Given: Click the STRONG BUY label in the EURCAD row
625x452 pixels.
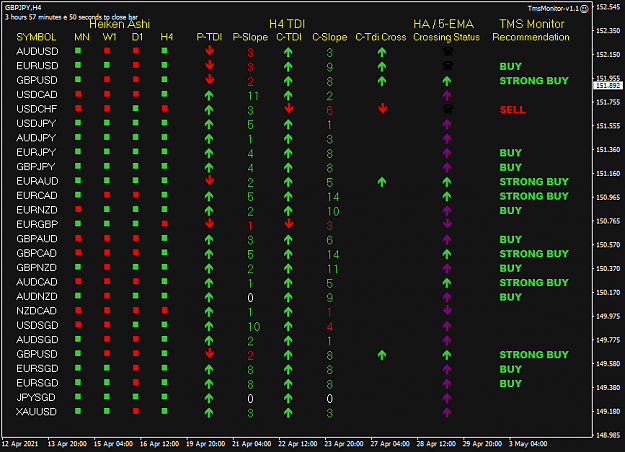Looking at the screenshot, I should tap(534, 196).
